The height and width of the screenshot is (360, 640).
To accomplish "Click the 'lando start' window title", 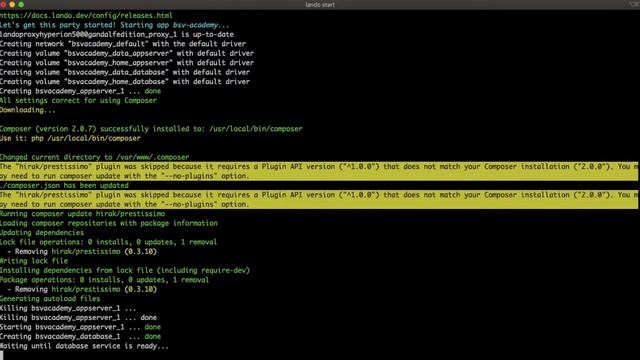I will click(320, 5).
